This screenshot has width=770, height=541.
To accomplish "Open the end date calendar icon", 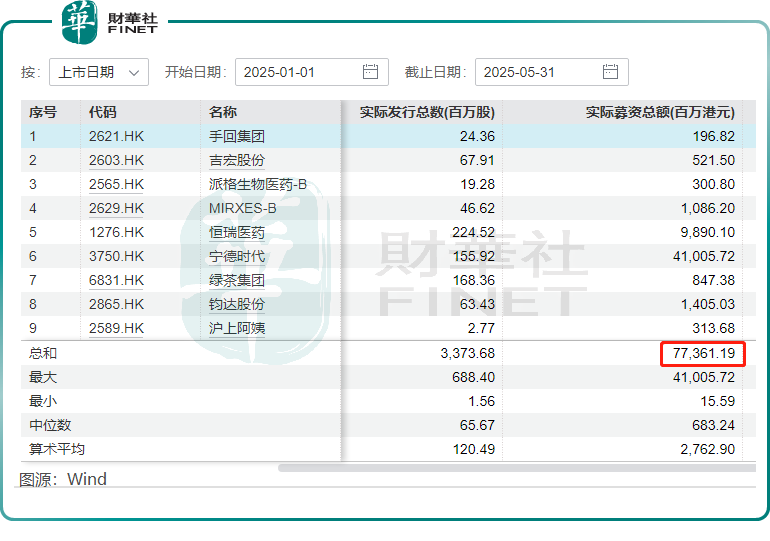I will 610,72.
